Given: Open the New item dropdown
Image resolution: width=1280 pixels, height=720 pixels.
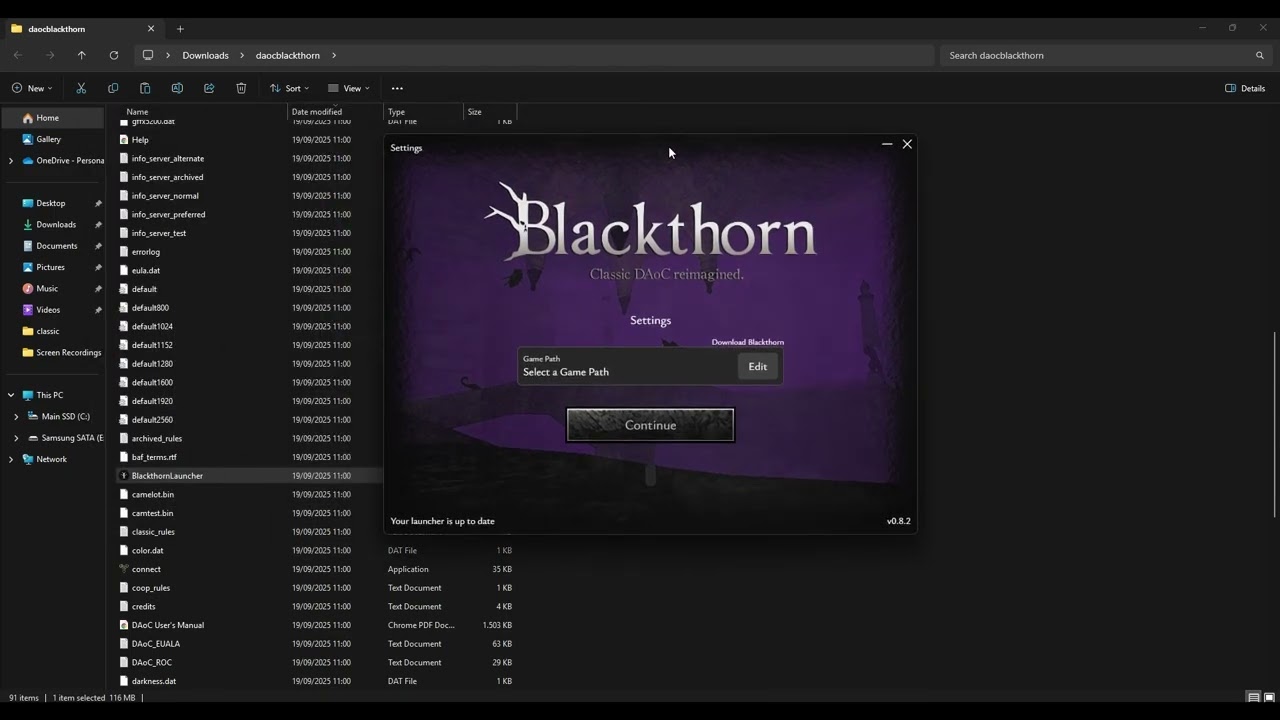Looking at the screenshot, I should tap(32, 88).
